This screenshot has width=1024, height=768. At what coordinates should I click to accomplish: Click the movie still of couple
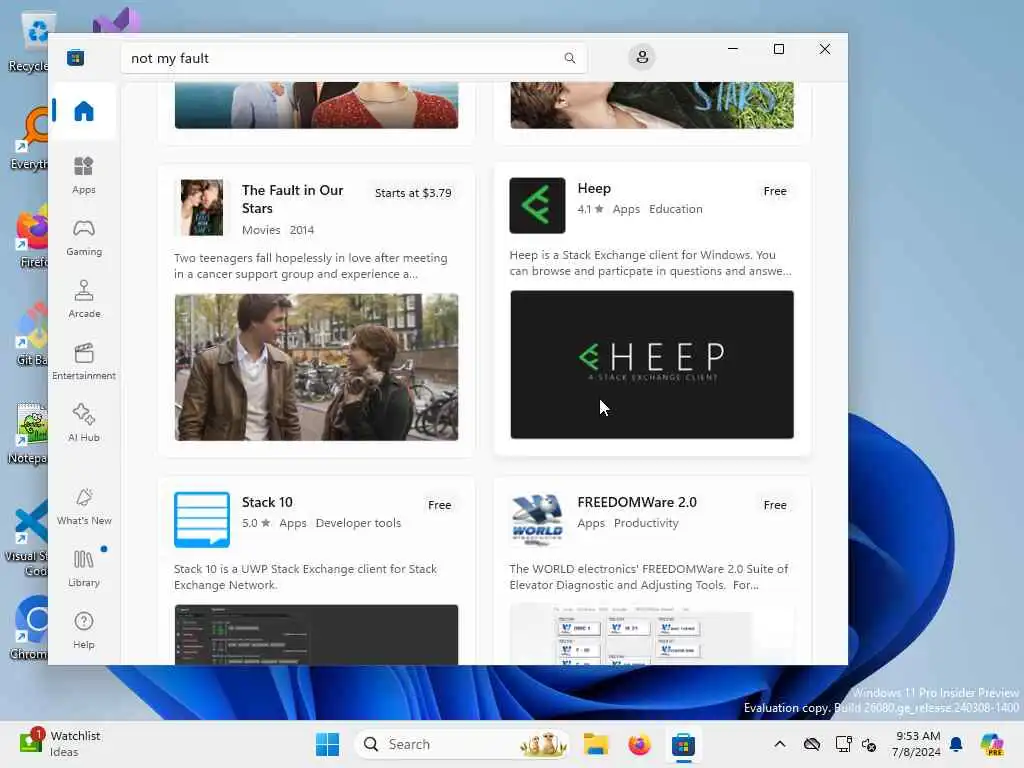coord(316,367)
